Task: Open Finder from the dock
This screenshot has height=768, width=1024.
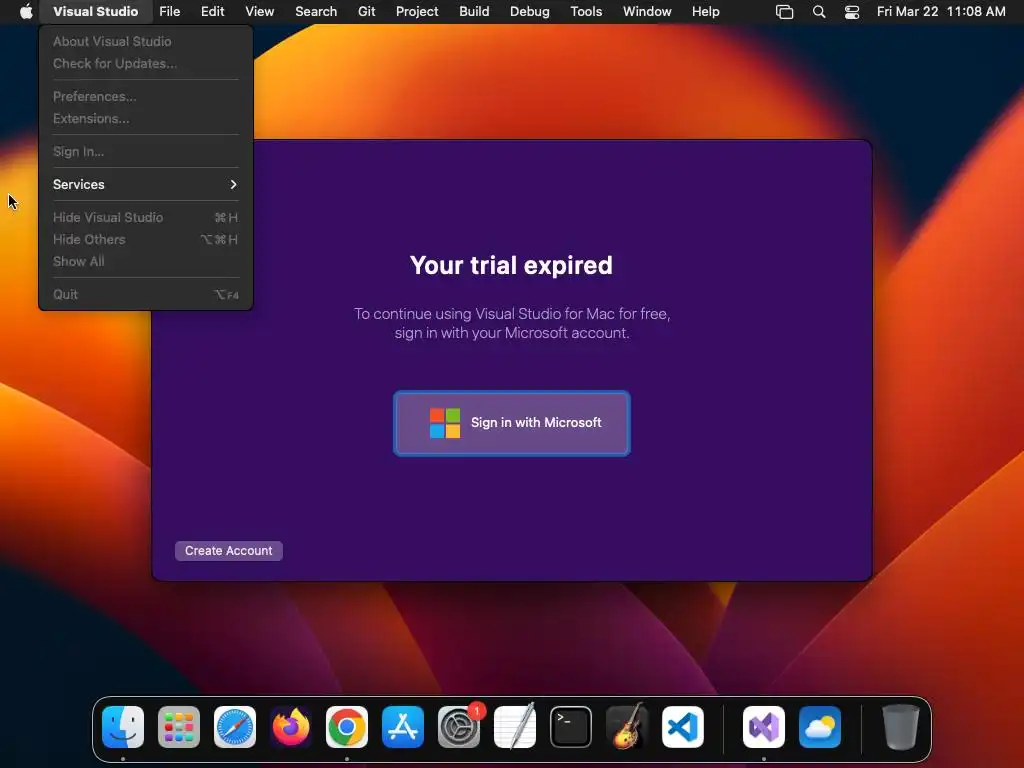Action: pyautogui.click(x=123, y=726)
